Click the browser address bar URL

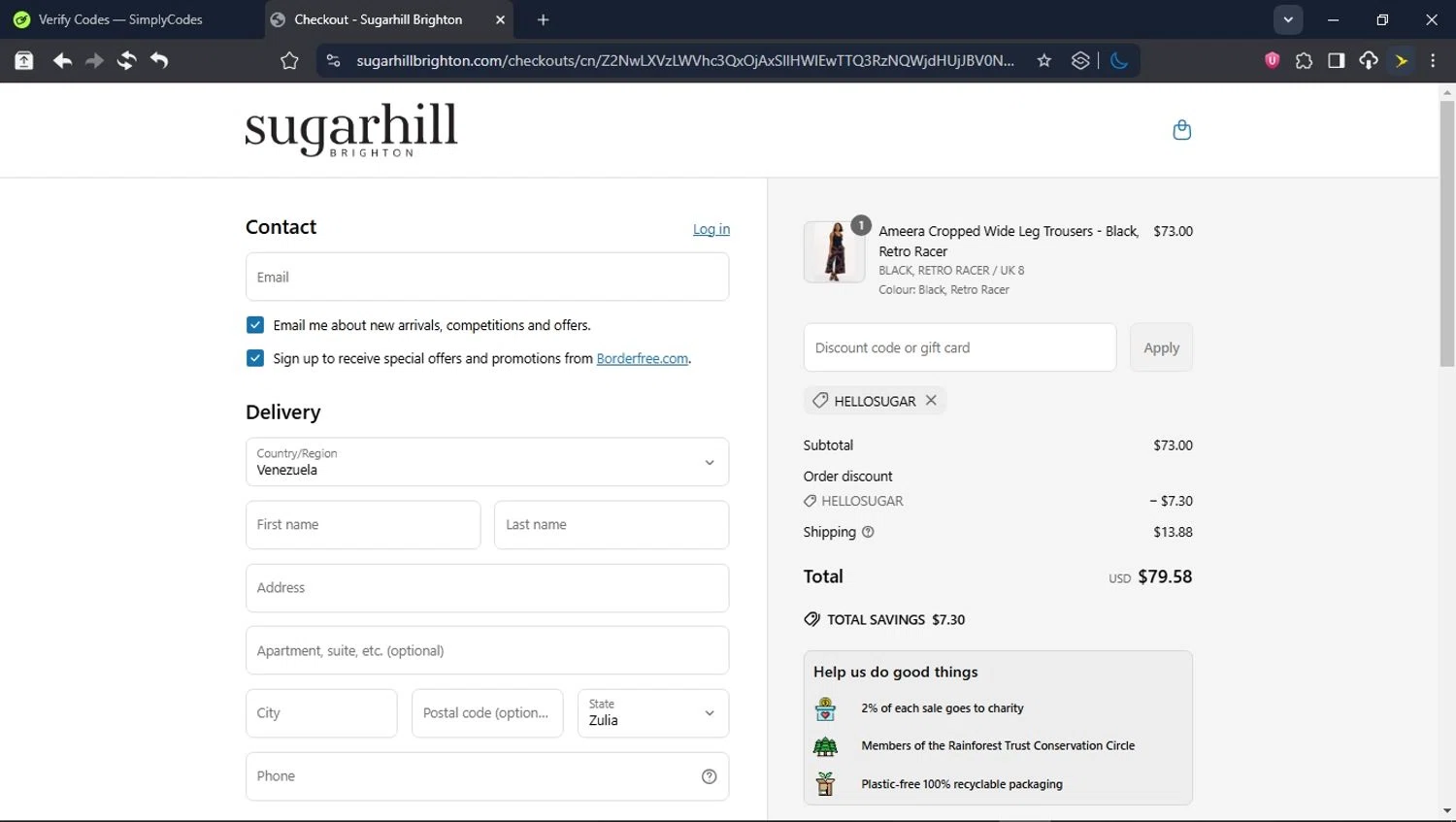[x=684, y=60]
